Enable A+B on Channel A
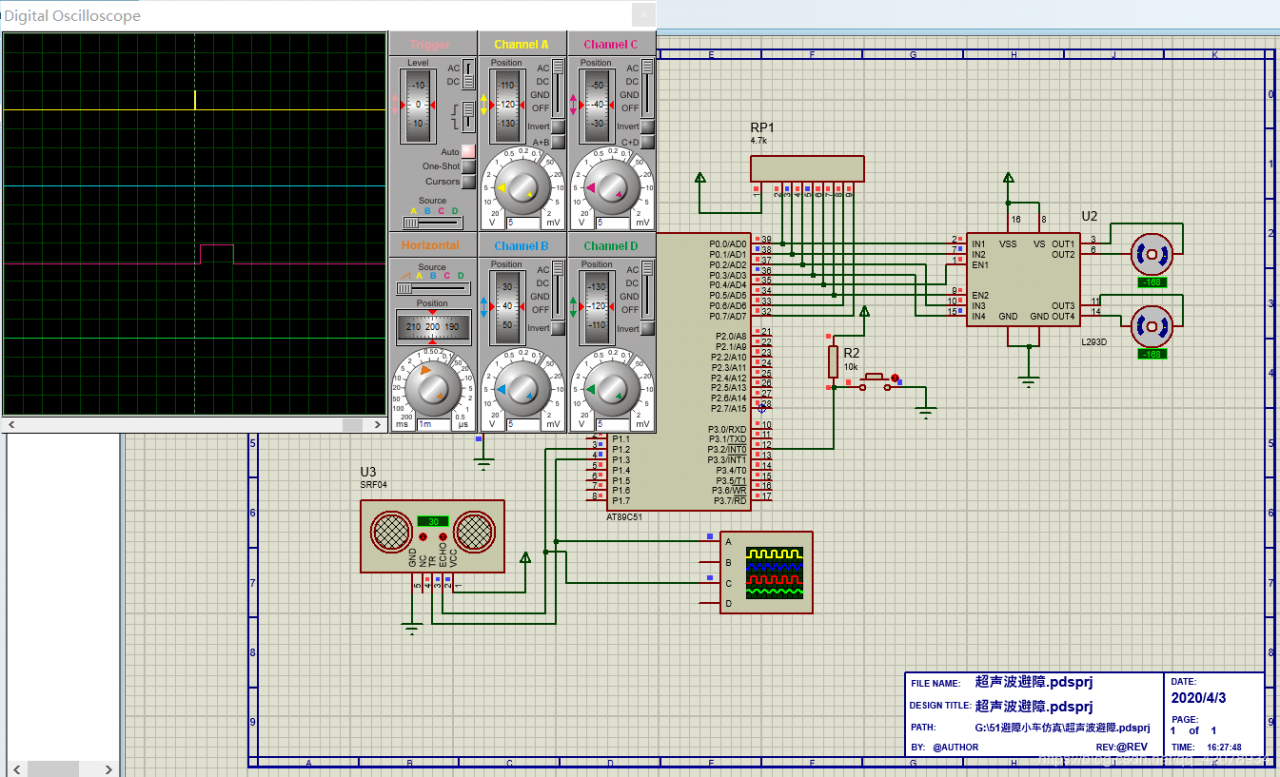Viewport: 1280px width, 777px height. click(x=558, y=142)
